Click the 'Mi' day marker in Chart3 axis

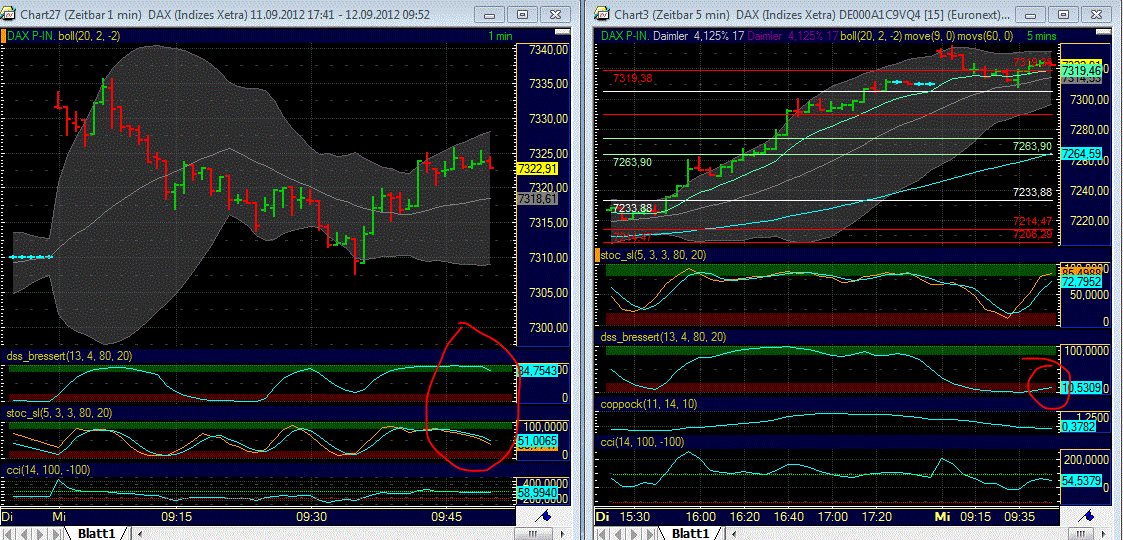943,516
